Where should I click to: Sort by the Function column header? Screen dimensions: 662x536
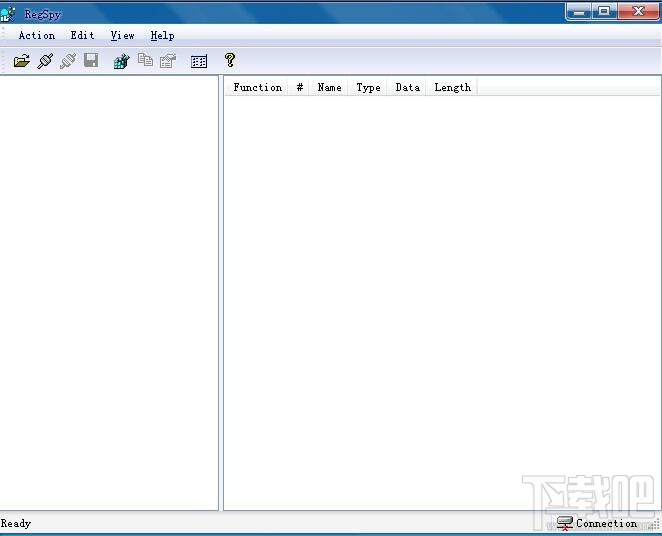click(x=257, y=87)
